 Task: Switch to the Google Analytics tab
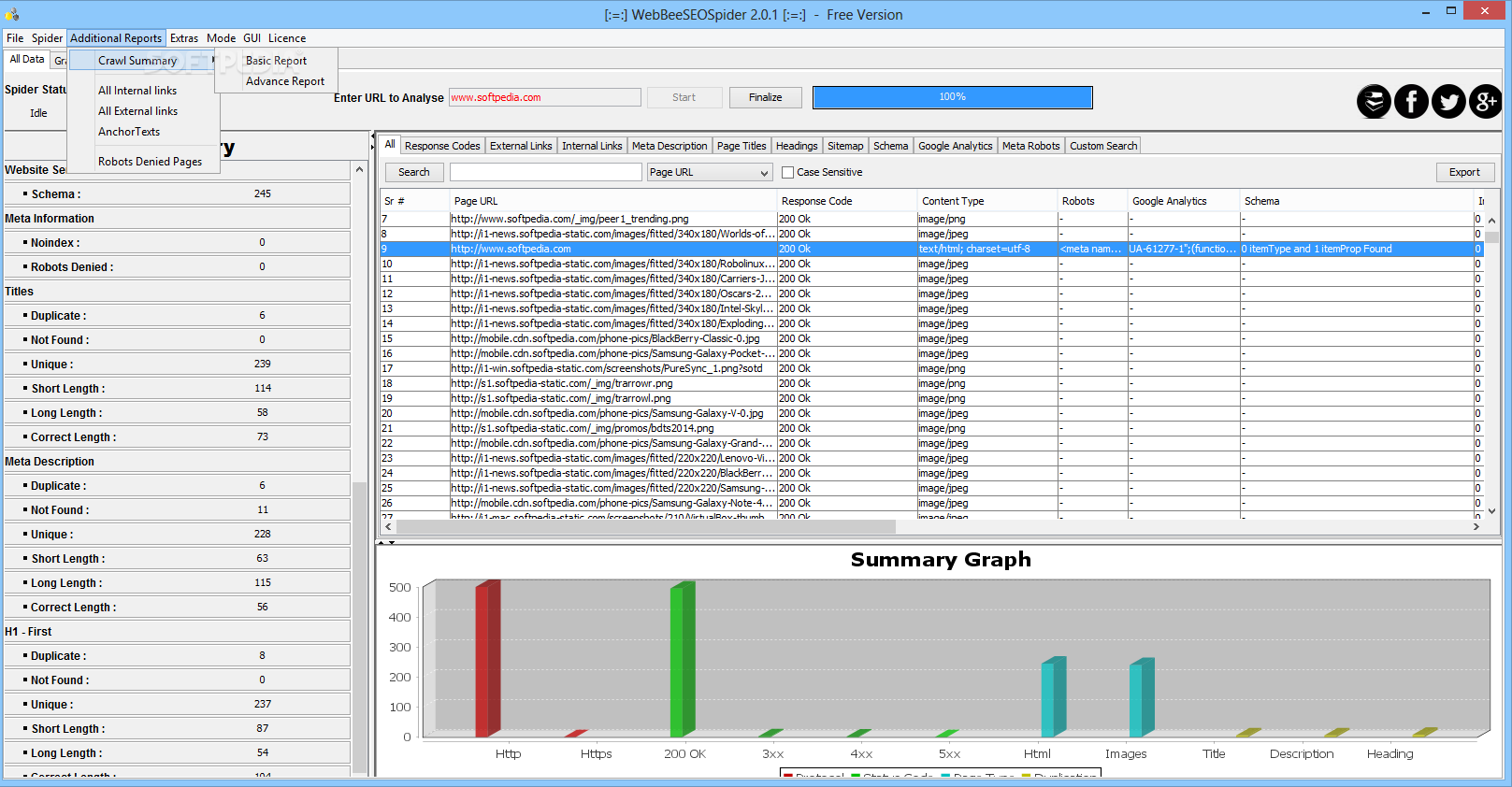[956, 146]
